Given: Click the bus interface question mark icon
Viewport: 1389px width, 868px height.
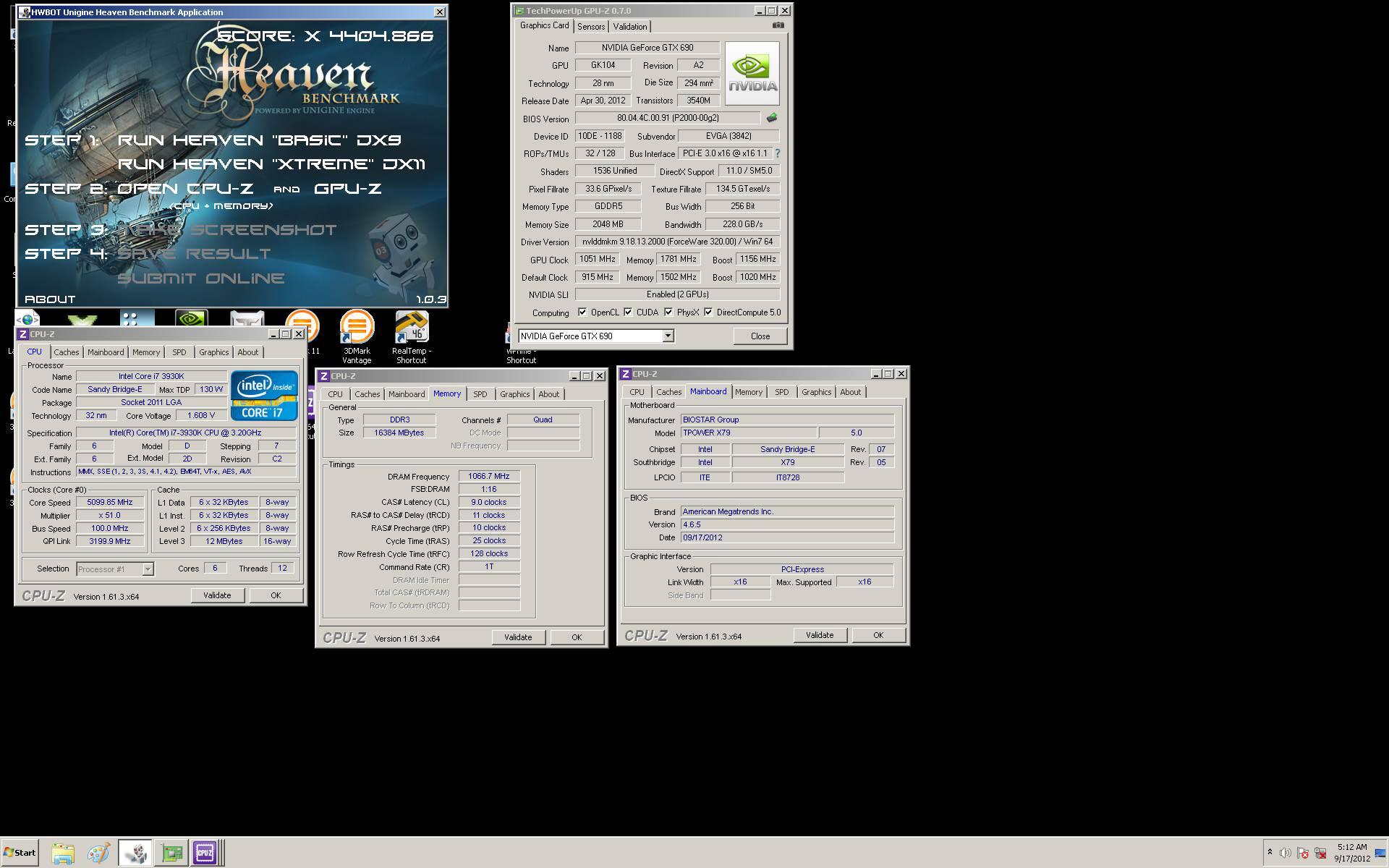Looking at the screenshot, I should coord(778,153).
